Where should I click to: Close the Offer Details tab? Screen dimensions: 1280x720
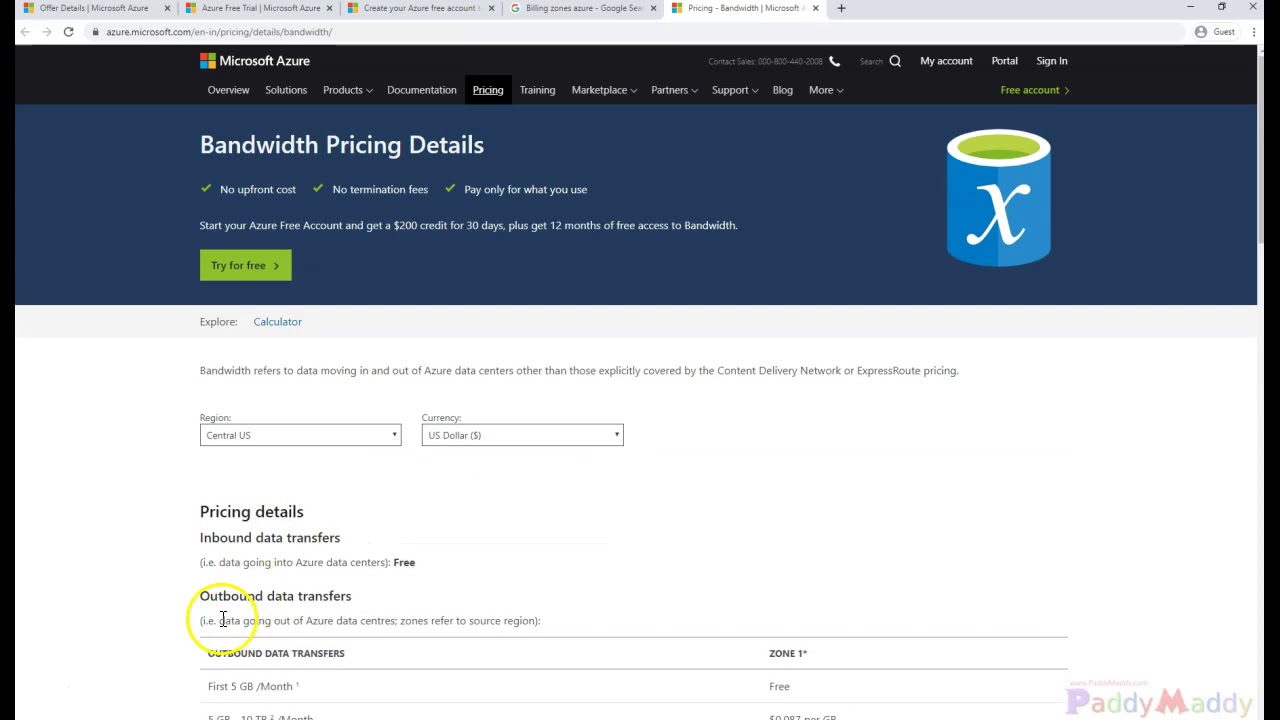[x=167, y=8]
